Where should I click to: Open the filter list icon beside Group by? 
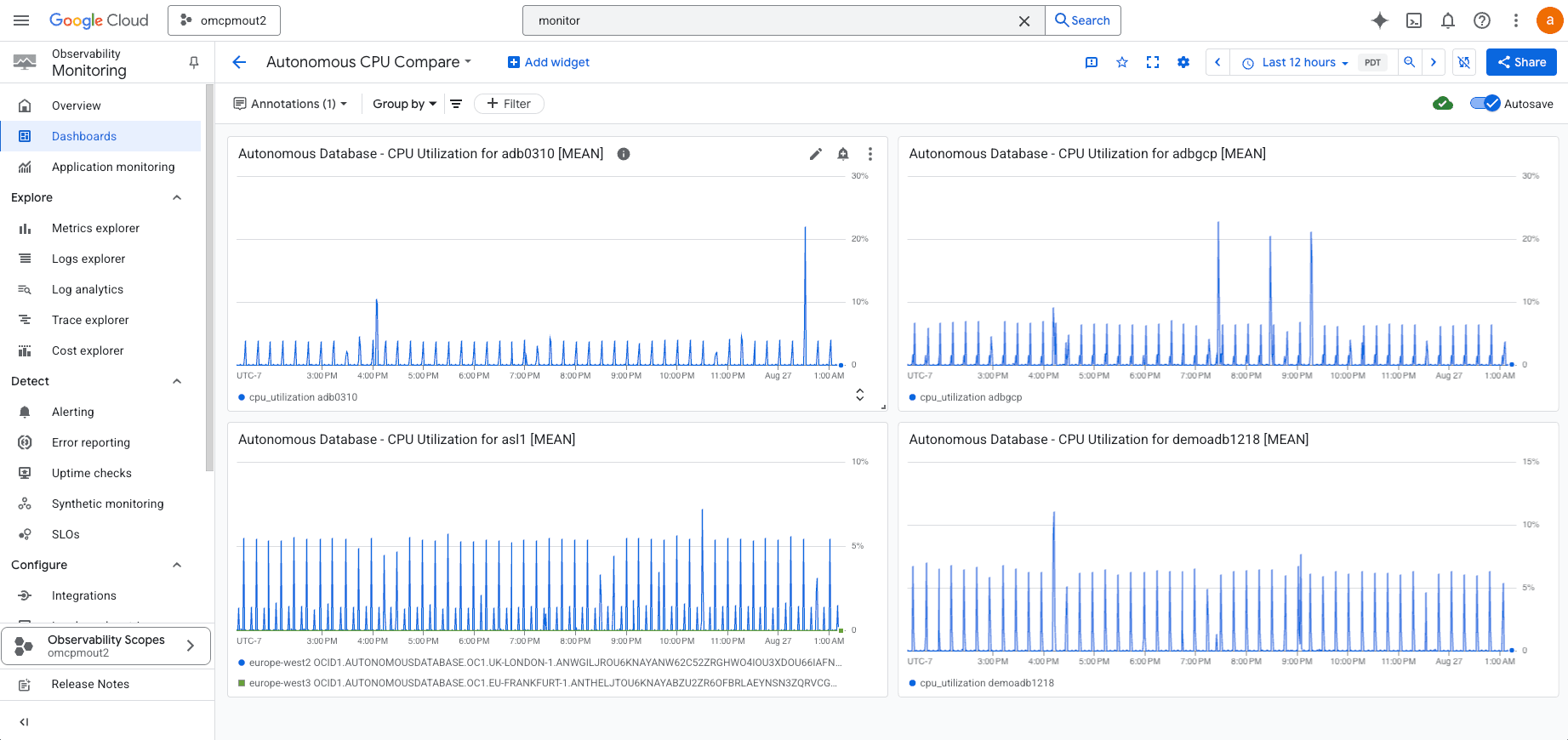[x=456, y=104]
